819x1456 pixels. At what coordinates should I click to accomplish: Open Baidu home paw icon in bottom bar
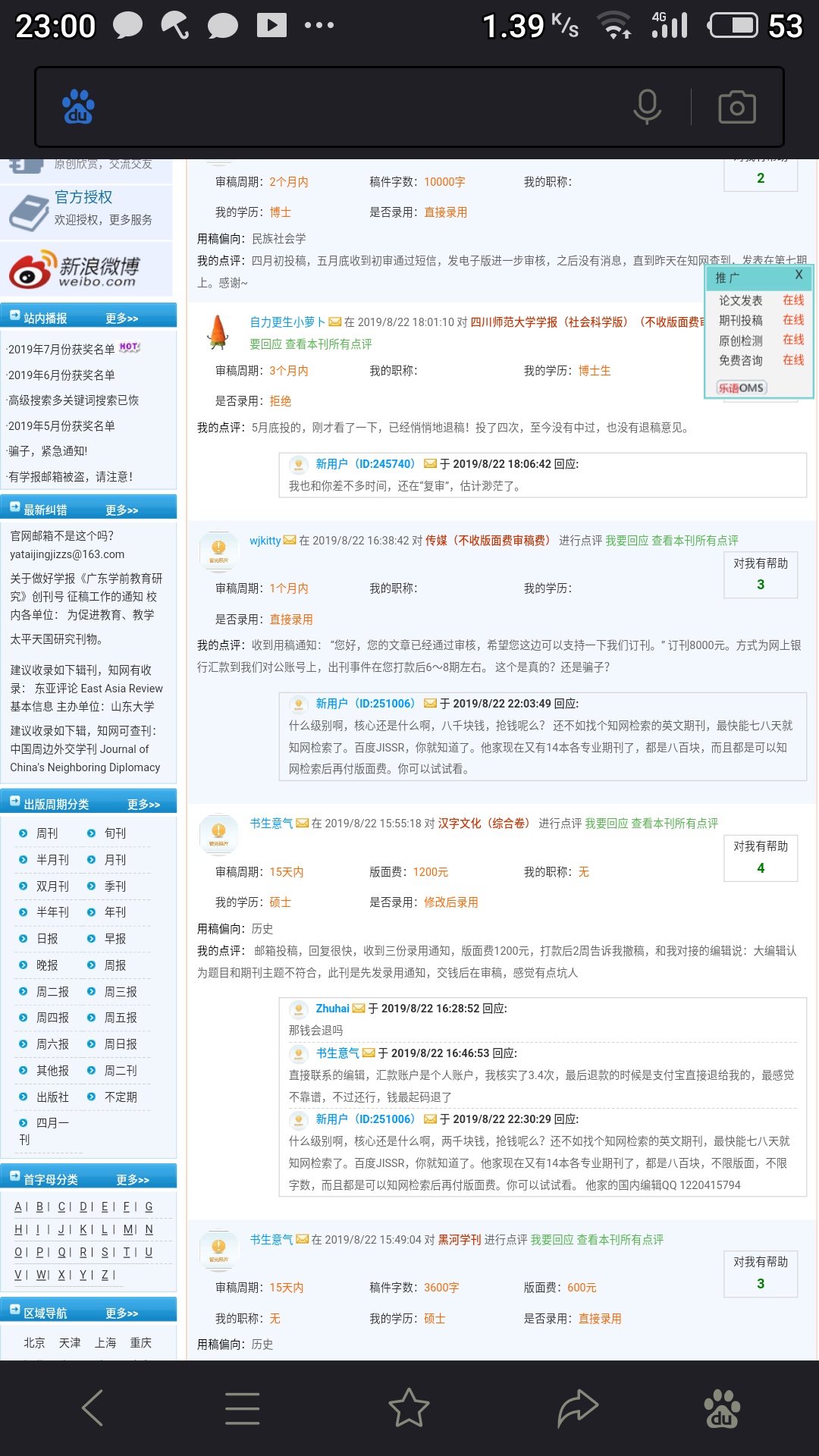pyautogui.click(x=722, y=1408)
